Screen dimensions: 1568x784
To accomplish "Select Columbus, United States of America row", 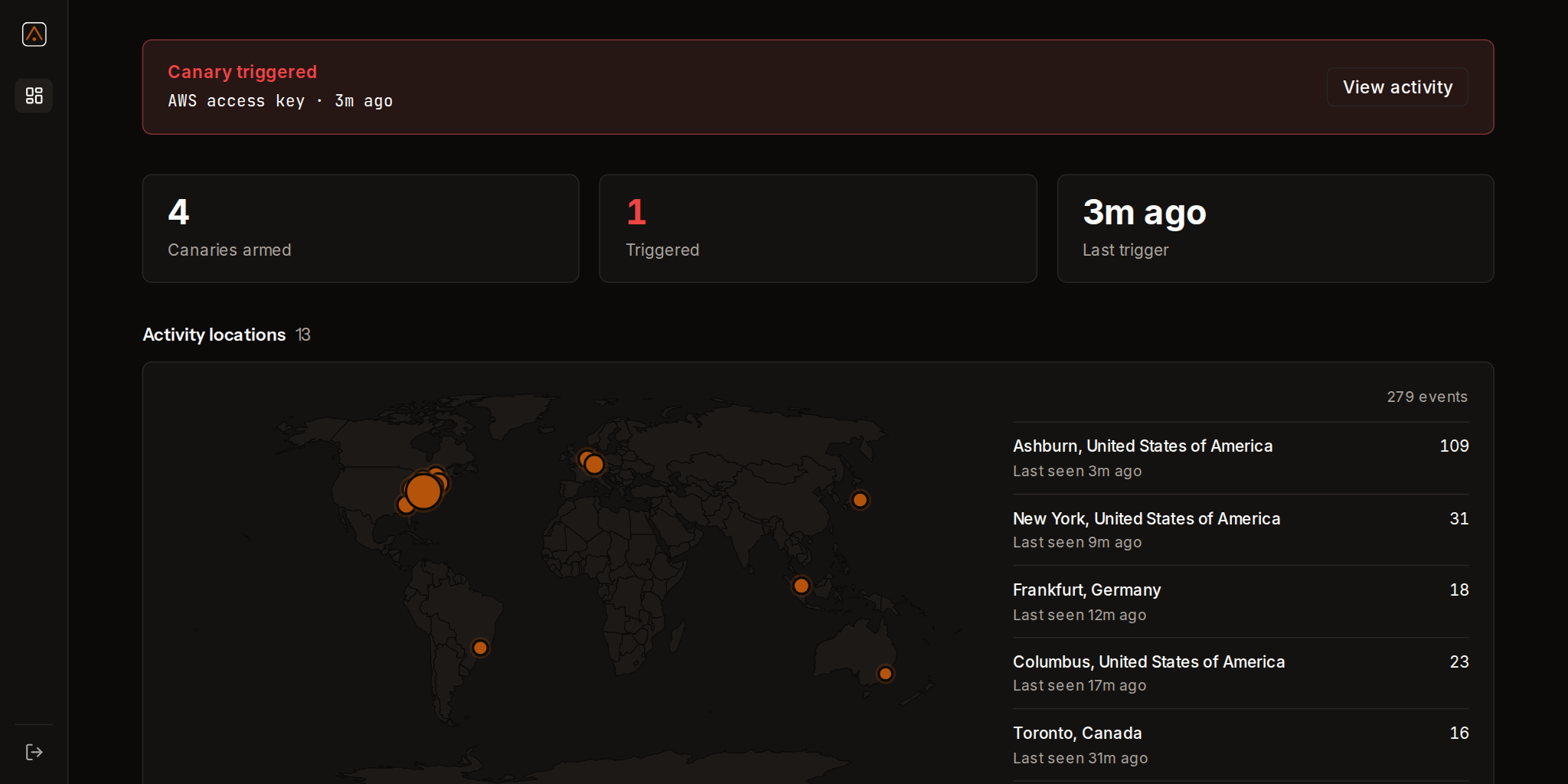I will 1240,673.
